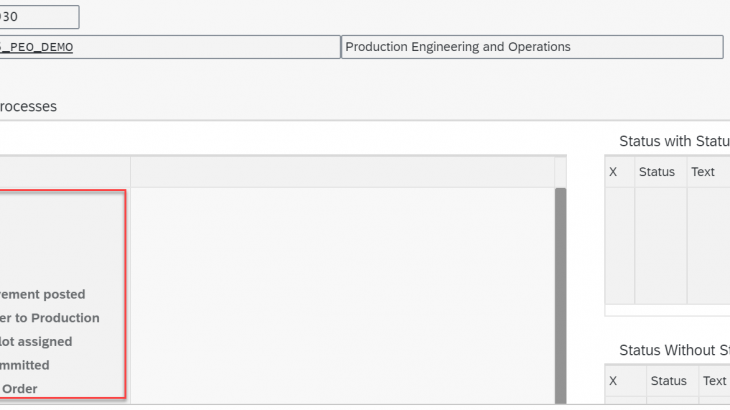
Task: Click the field containing 30
Action: 39,17
